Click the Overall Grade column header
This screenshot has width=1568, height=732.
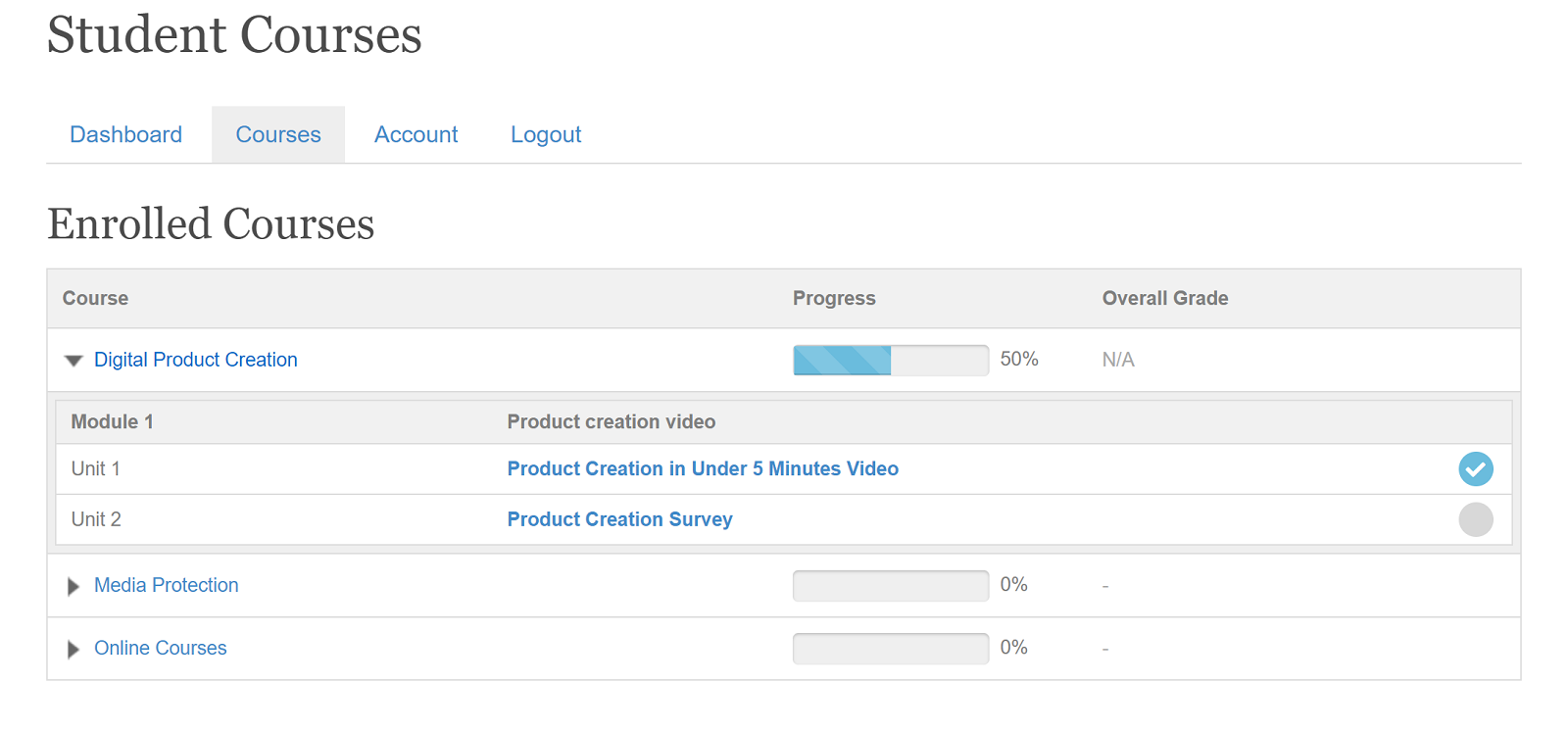pos(1165,298)
